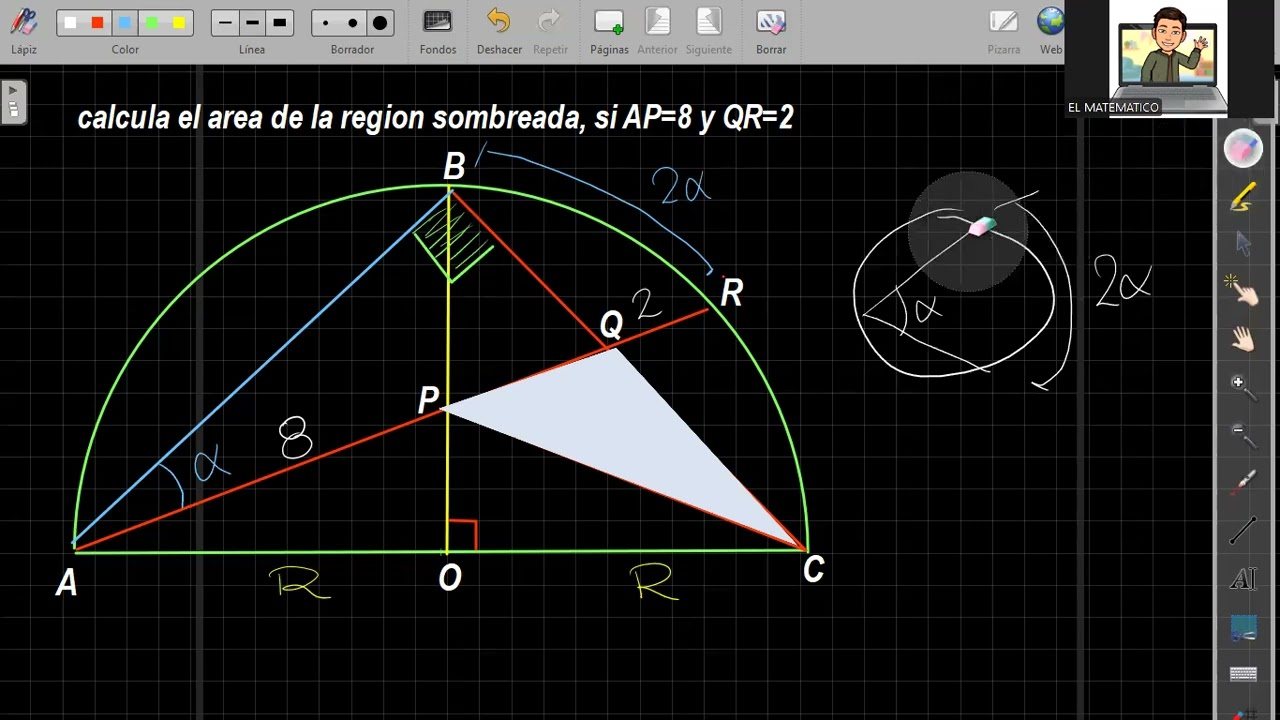Open the Web globe icon

tap(1050, 22)
